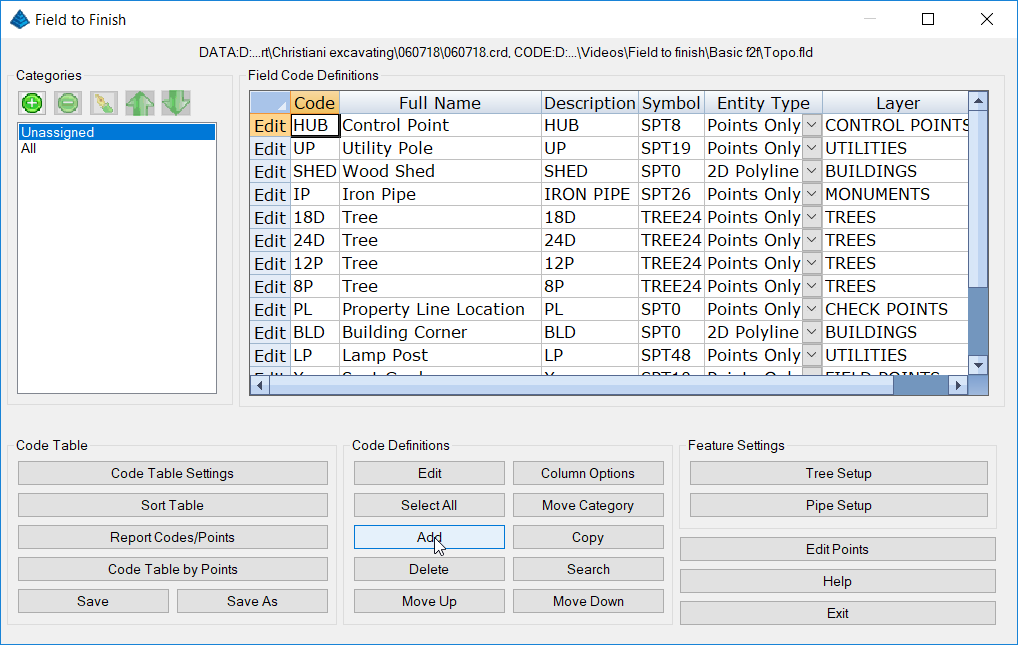Click the Move Up button

point(429,601)
